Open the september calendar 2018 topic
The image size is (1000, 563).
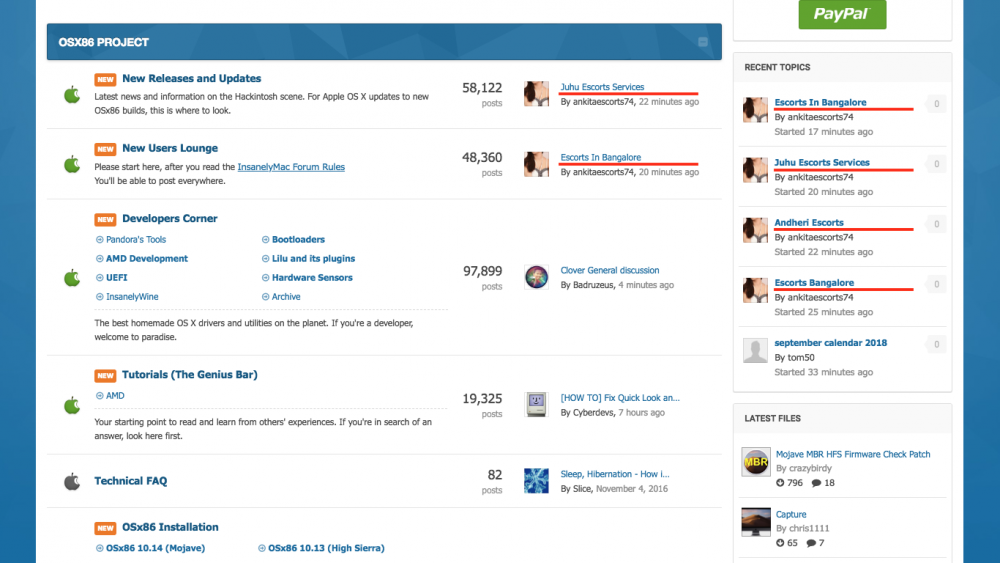[x=830, y=342]
